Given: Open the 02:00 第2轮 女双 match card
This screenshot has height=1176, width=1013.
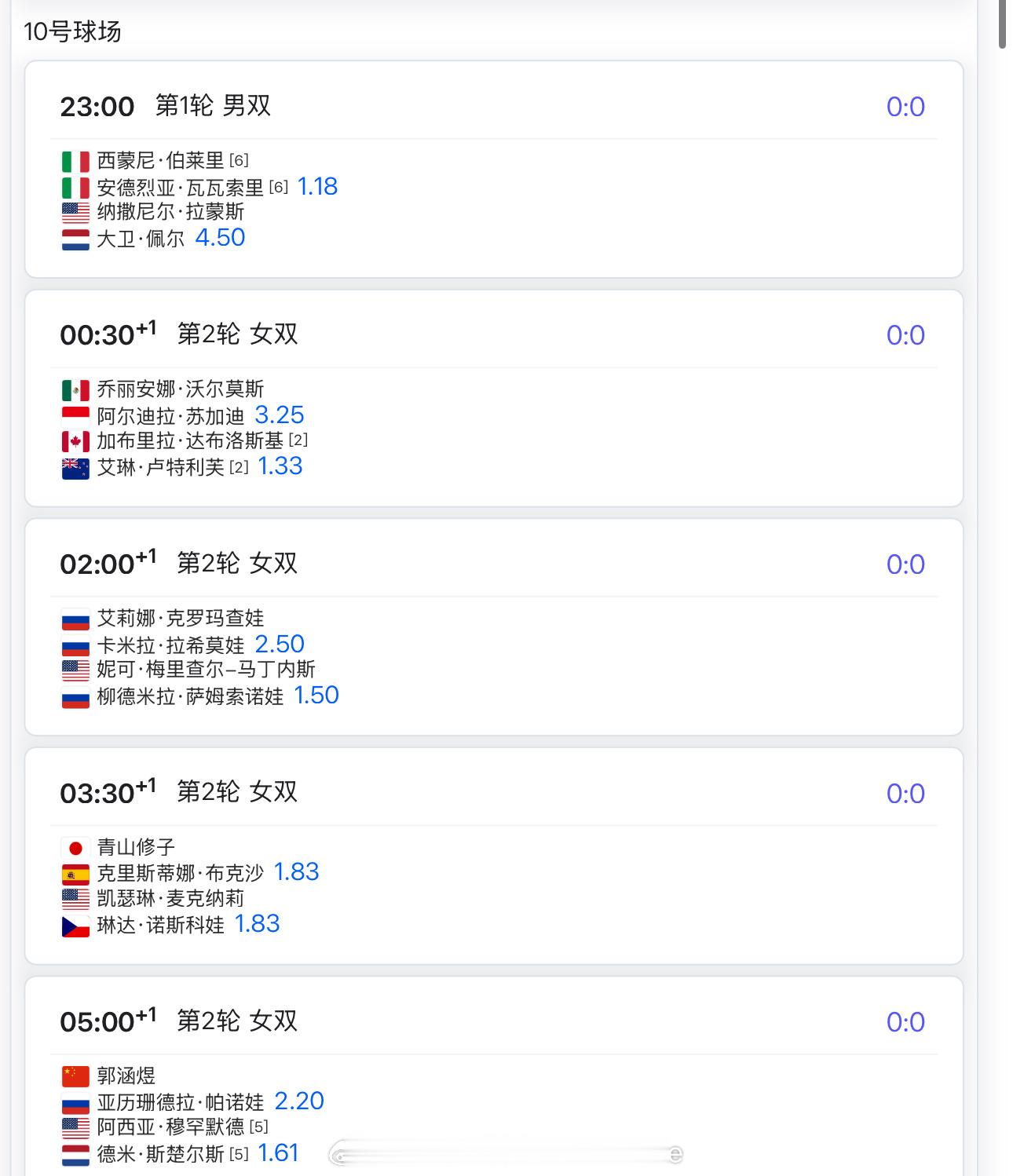Looking at the screenshot, I should [494, 627].
